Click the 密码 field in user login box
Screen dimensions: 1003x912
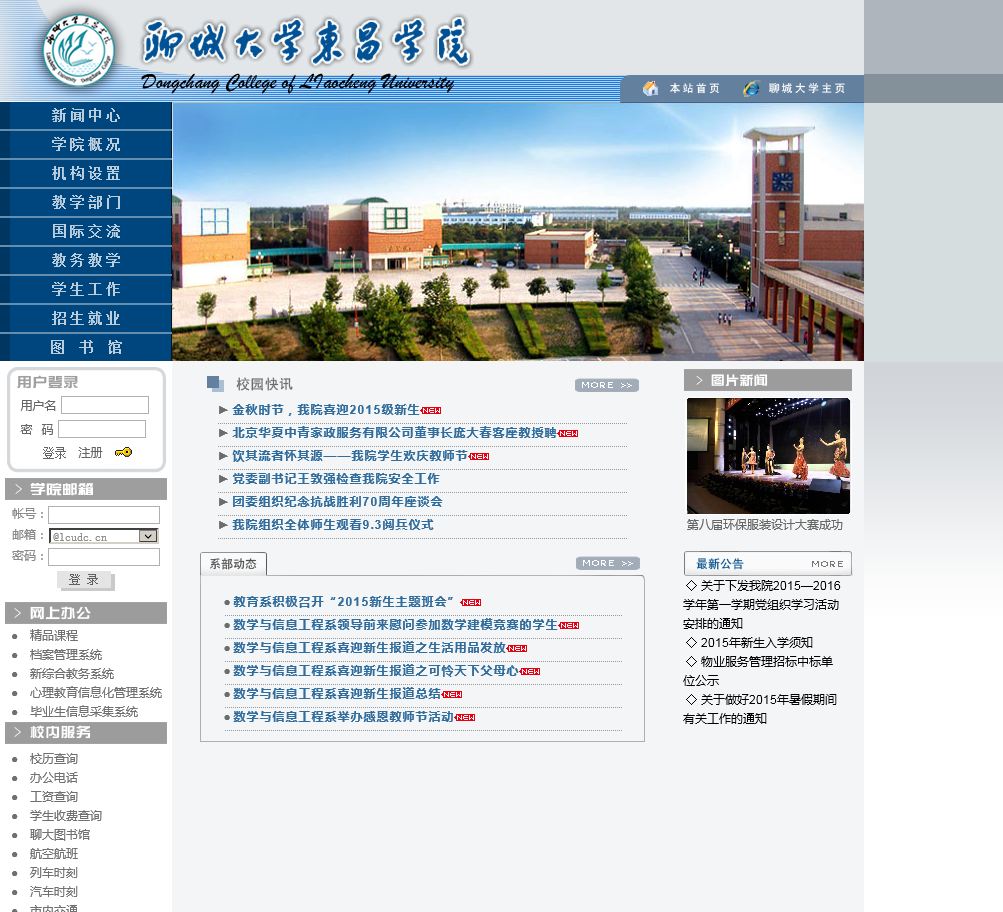102,429
